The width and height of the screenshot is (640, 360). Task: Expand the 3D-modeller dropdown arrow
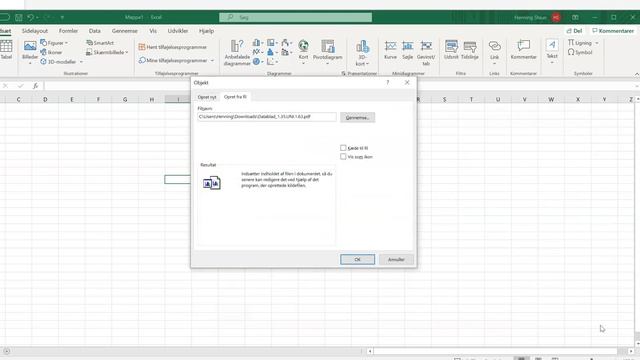81,62
